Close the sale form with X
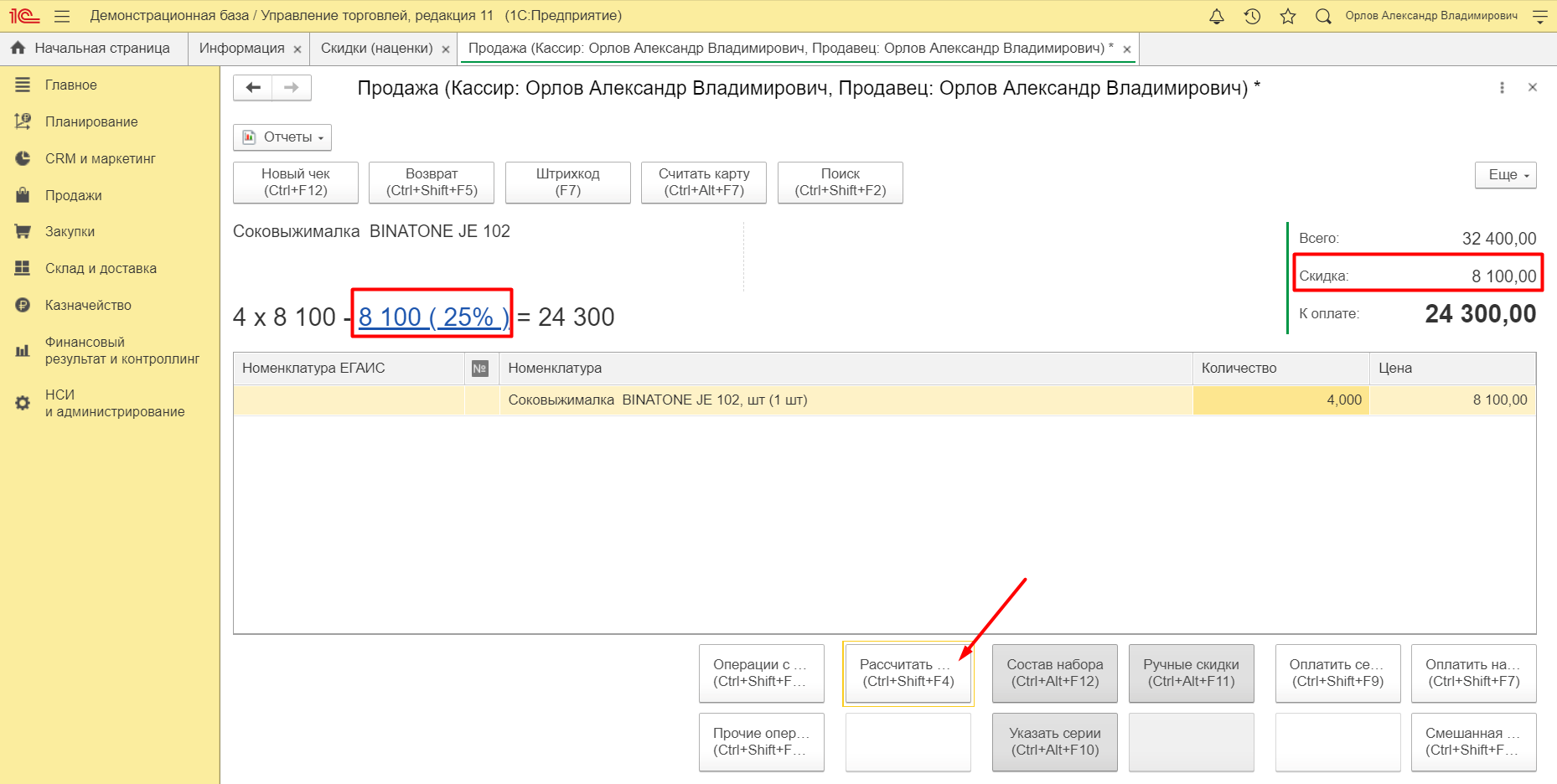This screenshot has height=784, width=1557. click(x=1533, y=87)
